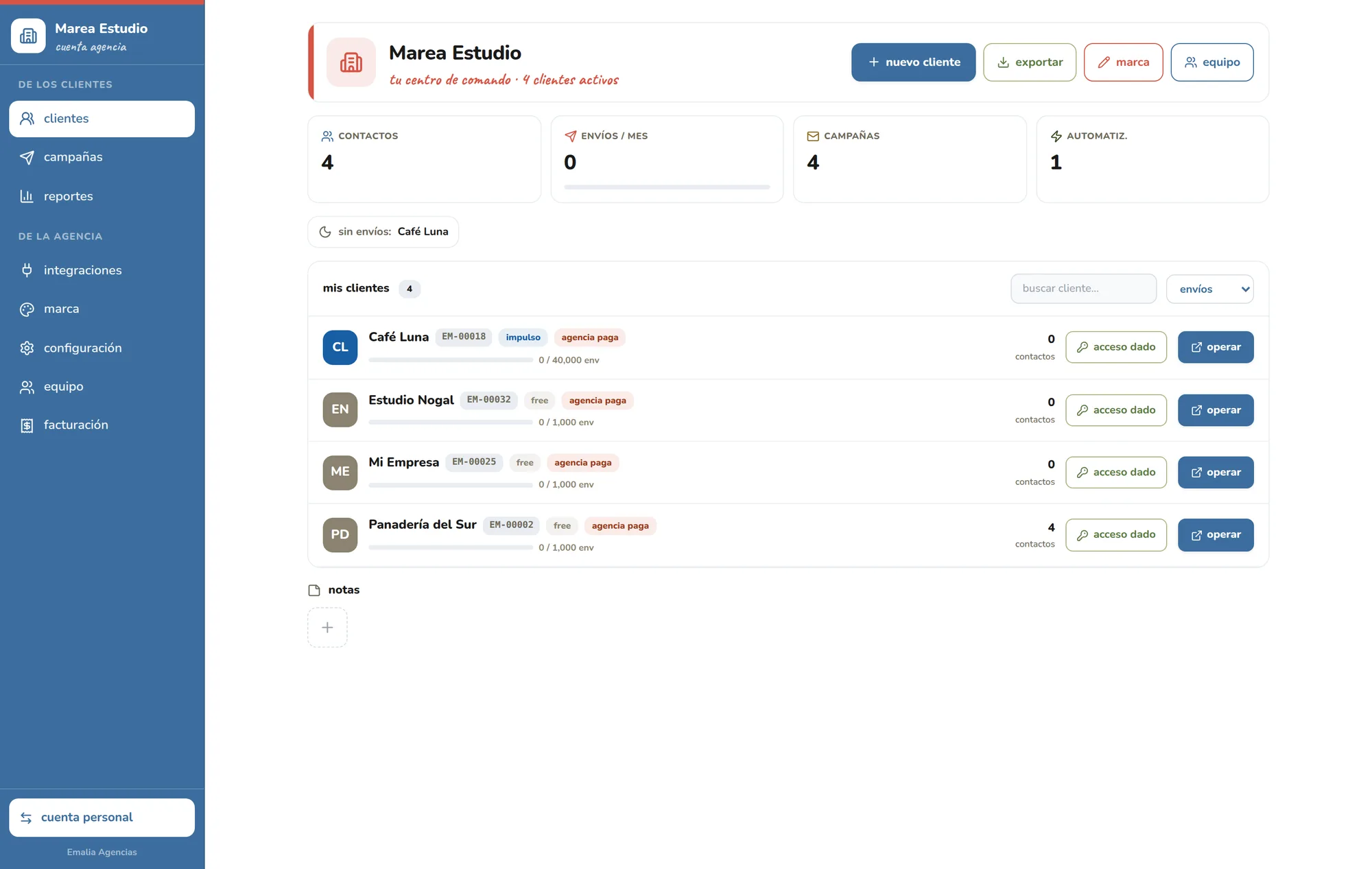Open clientes in the sidebar
The width and height of the screenshot is (1372, 869).
pyautogui.click(x=102, y=119)
